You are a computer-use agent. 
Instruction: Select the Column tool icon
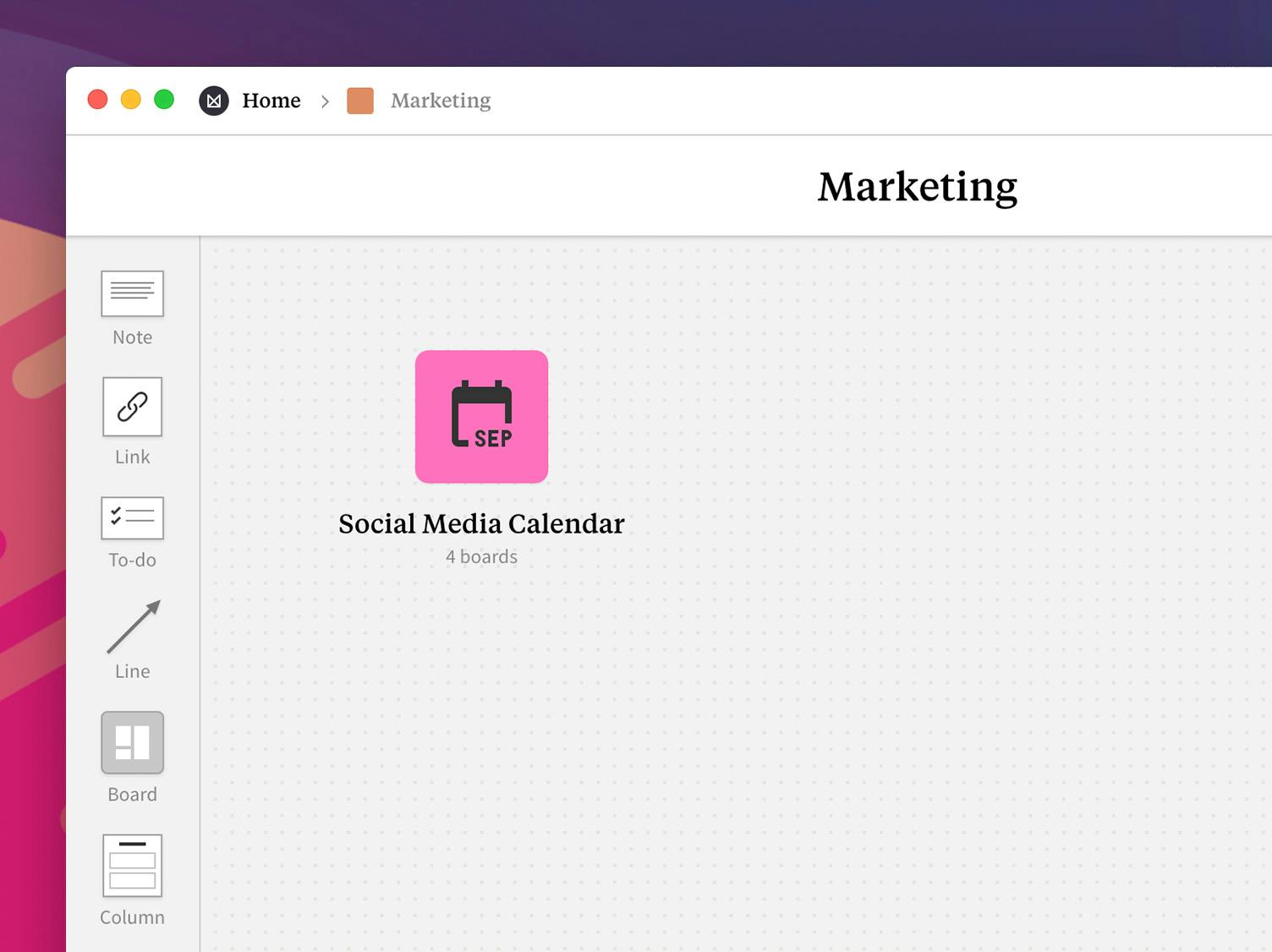click(132, 866)
